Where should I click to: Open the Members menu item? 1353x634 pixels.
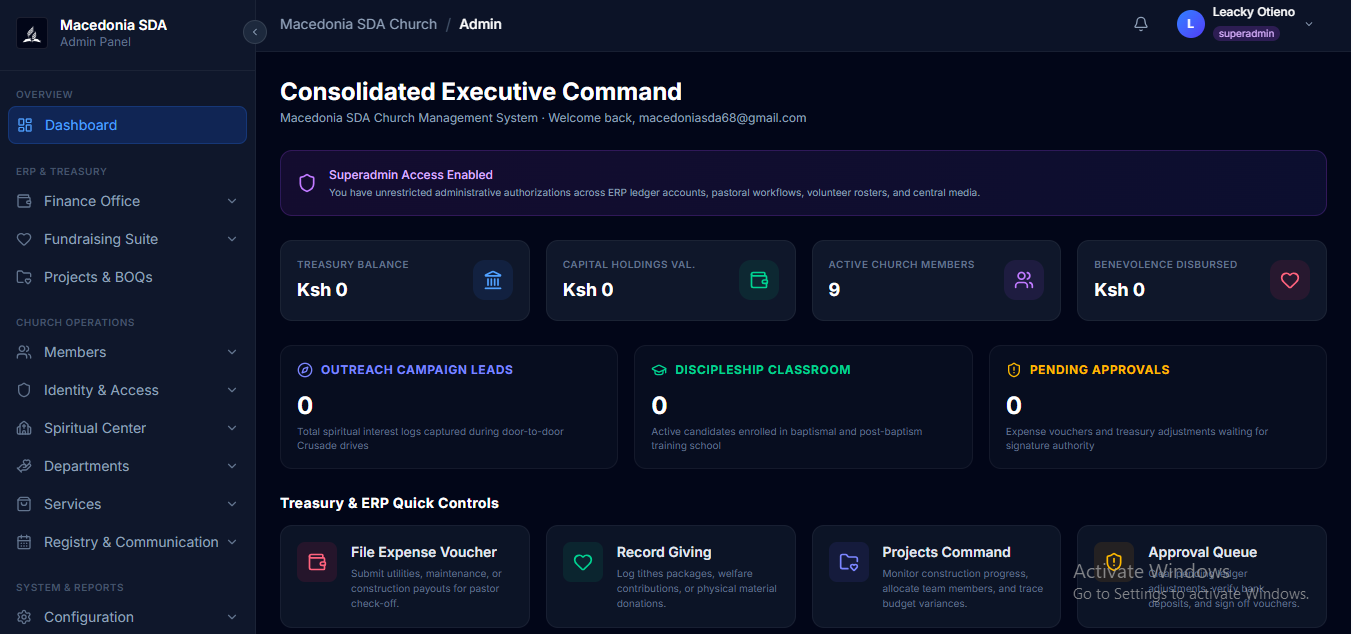point(127,352)
